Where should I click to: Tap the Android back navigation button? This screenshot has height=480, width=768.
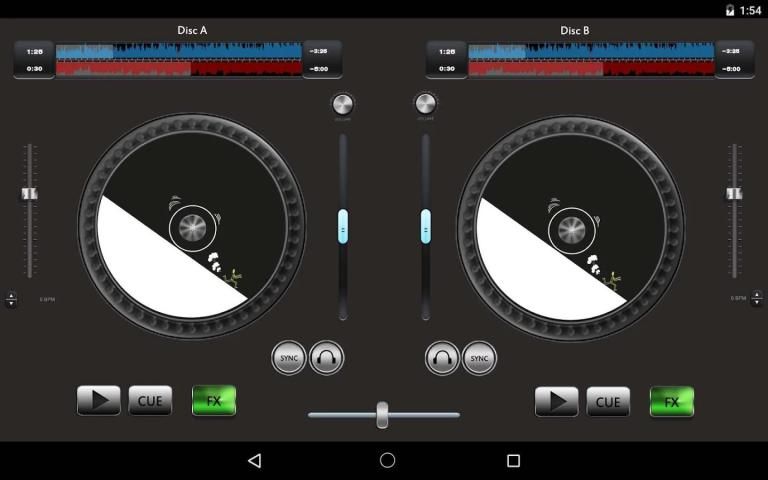tap(255, 461)
